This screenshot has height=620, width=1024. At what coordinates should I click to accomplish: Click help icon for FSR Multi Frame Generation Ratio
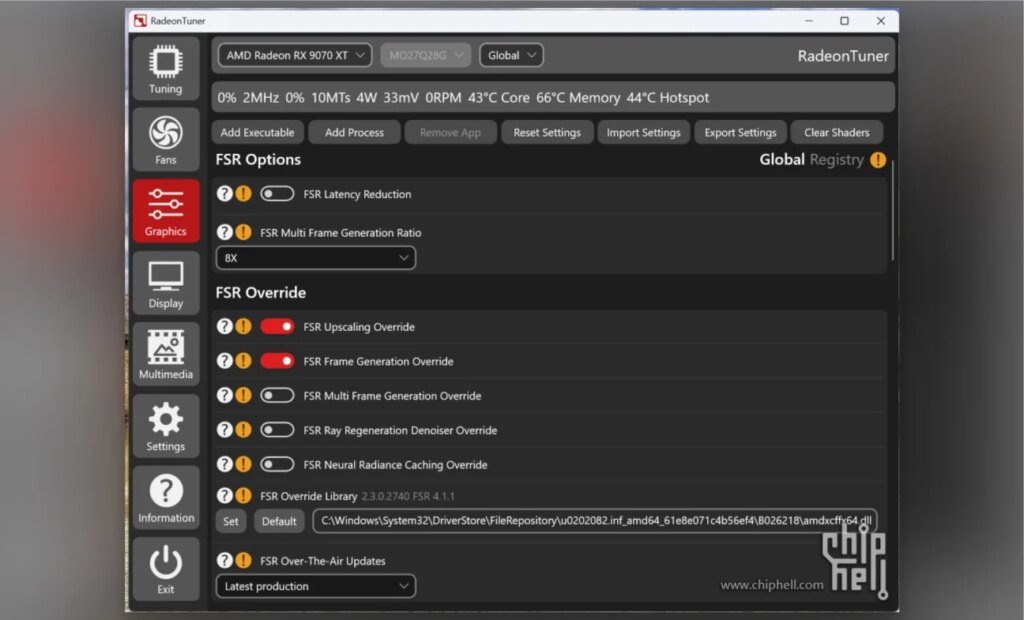(225, 232)
